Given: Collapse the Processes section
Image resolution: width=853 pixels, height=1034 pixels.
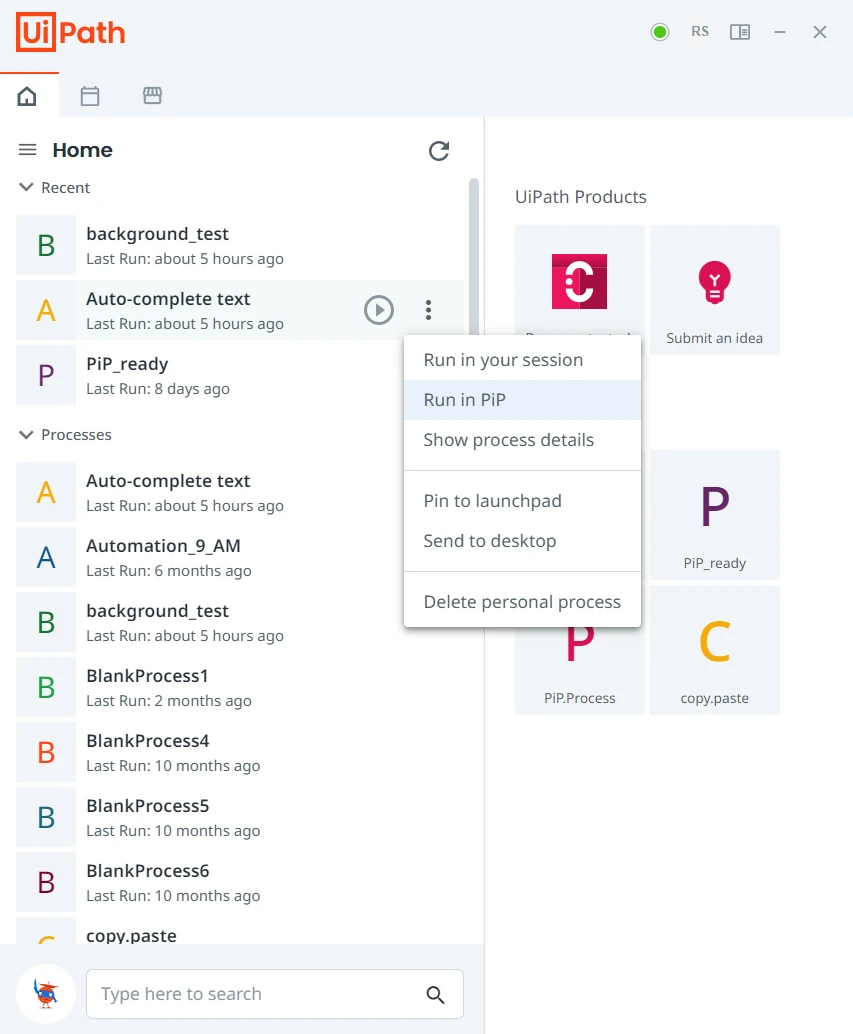Looking at the screenshot, I should click(26, 435).
